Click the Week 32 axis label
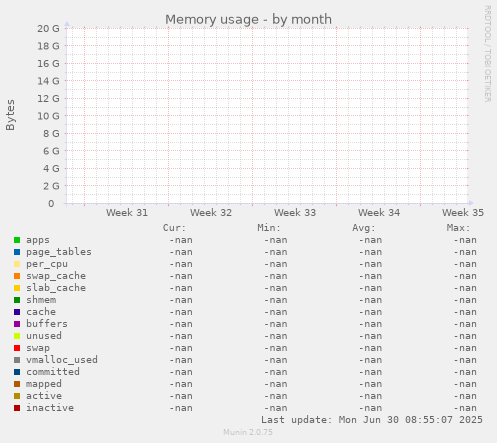 pos(211,213)
